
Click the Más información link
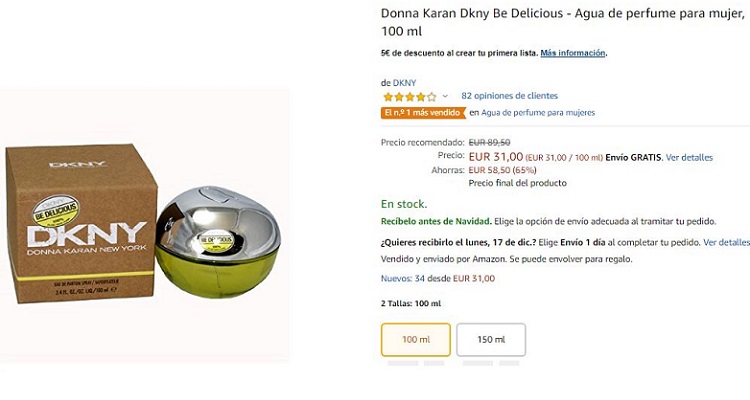tap(573, 53)
